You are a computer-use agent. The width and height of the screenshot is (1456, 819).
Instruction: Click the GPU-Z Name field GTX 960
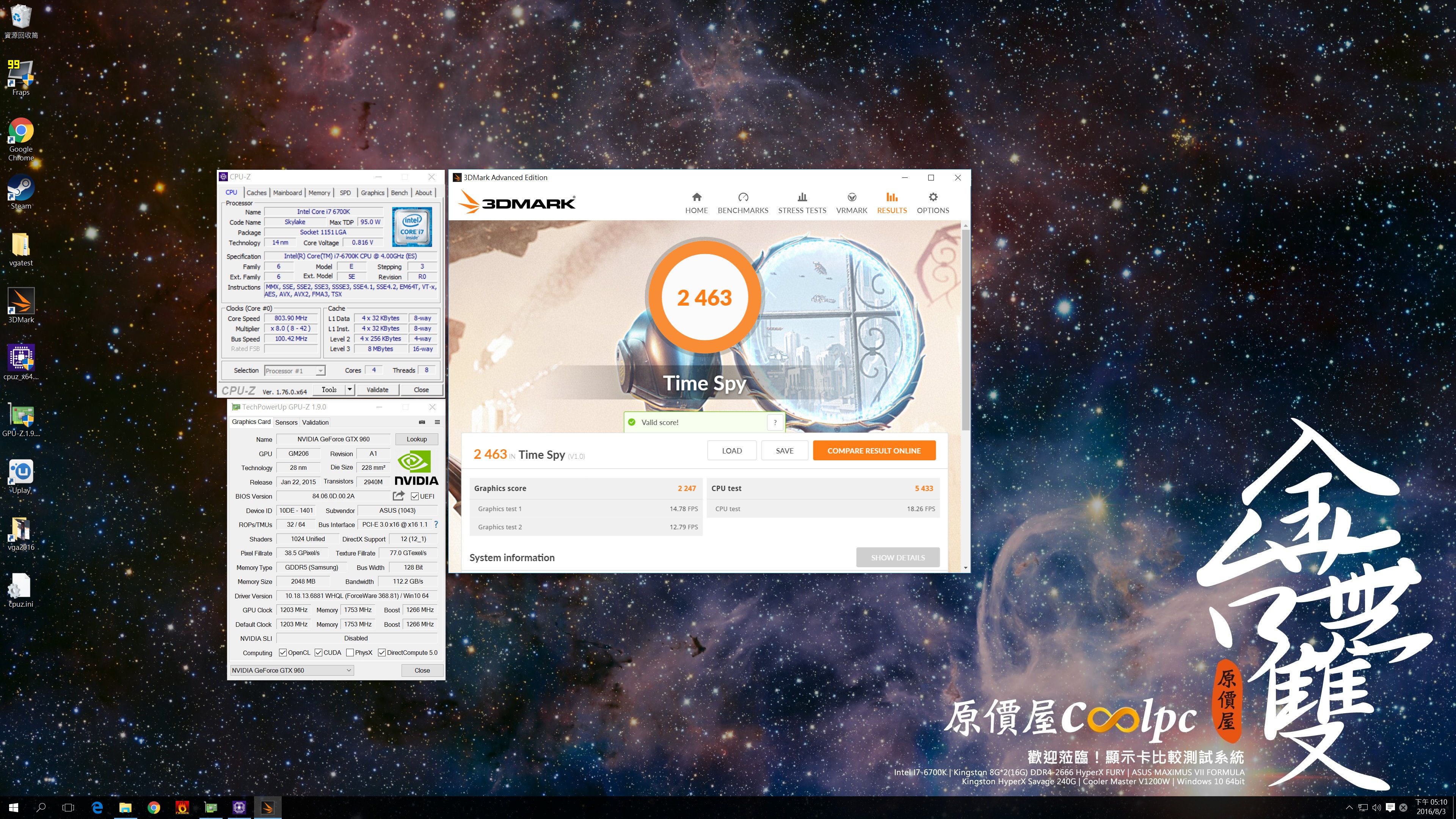(334, 439)
